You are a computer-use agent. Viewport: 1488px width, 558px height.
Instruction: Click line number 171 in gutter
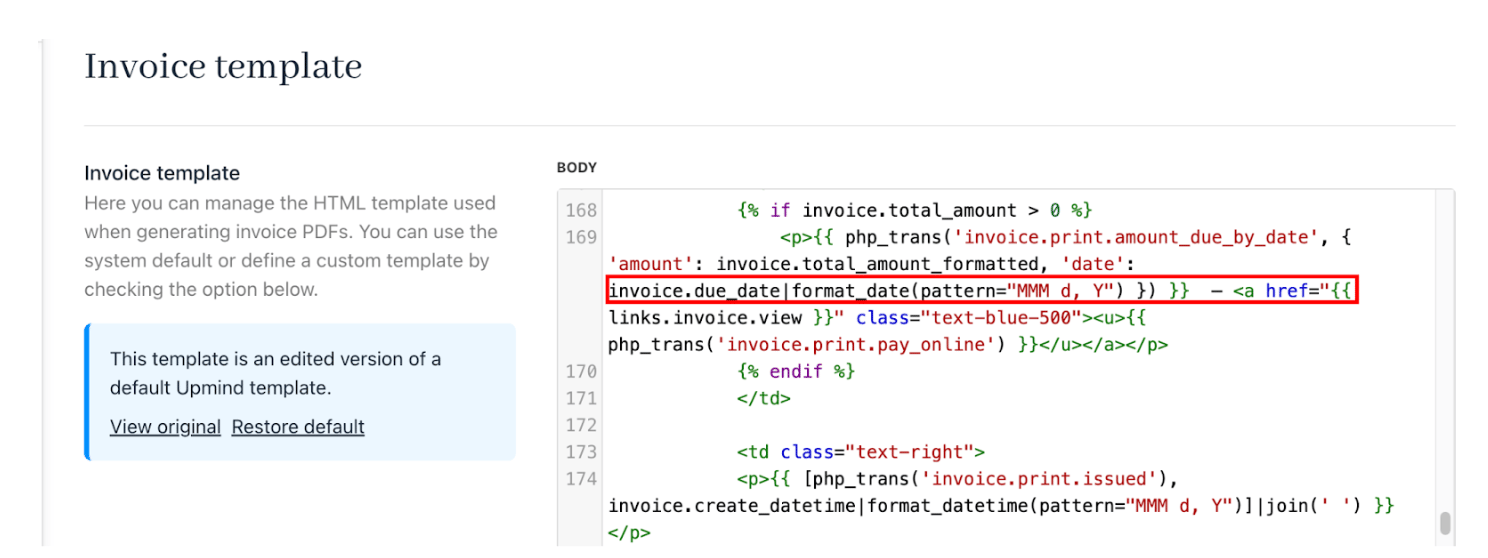[x=581, y=398]
